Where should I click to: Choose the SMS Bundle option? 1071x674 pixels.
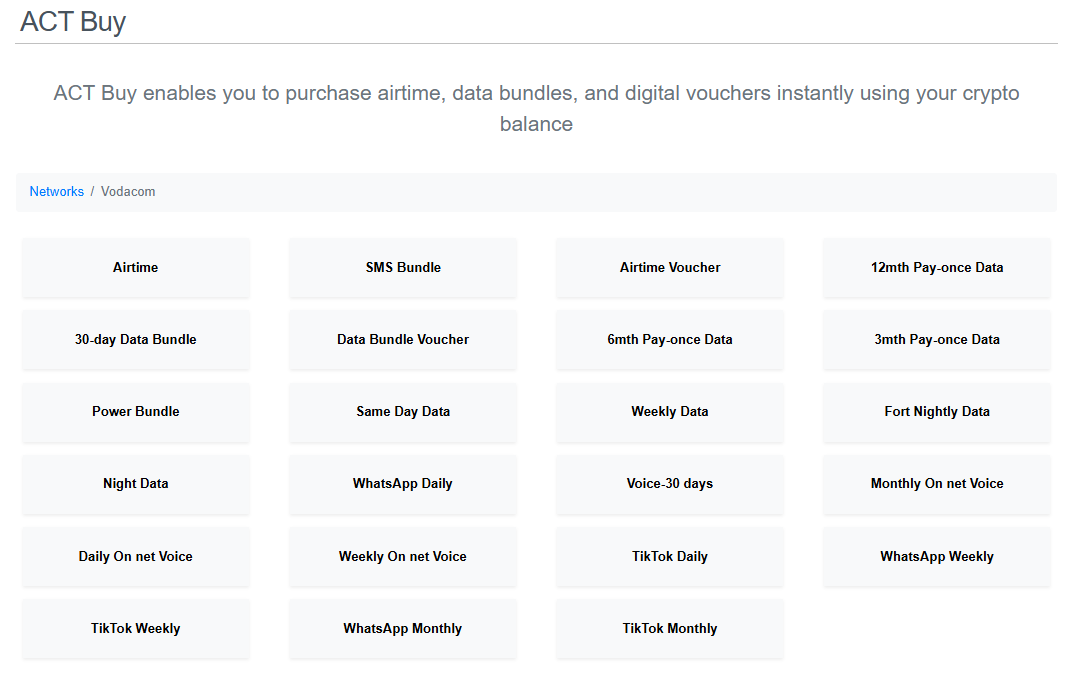(x=403, y=268)
